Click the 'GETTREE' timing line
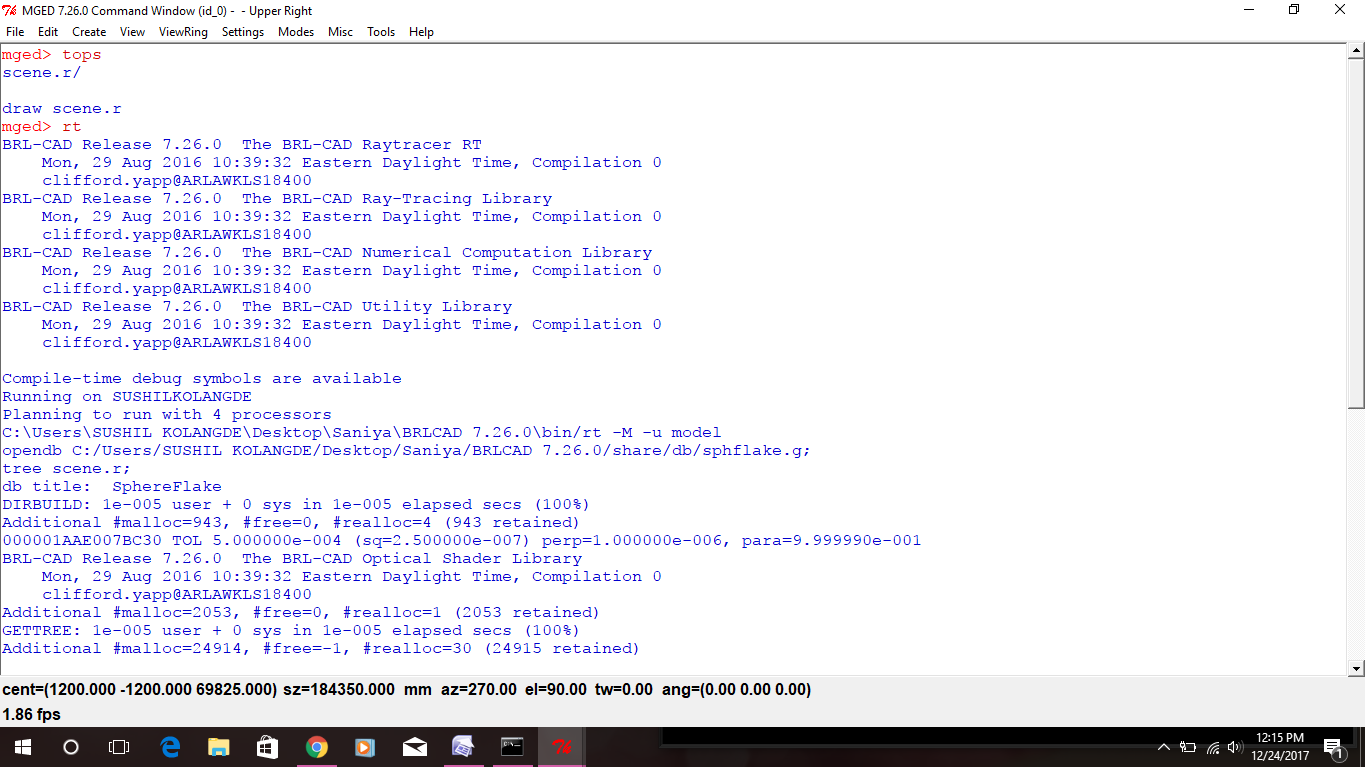Image resolution: width=1365 pixels, height=767 pixels. [x=291, y=631]
